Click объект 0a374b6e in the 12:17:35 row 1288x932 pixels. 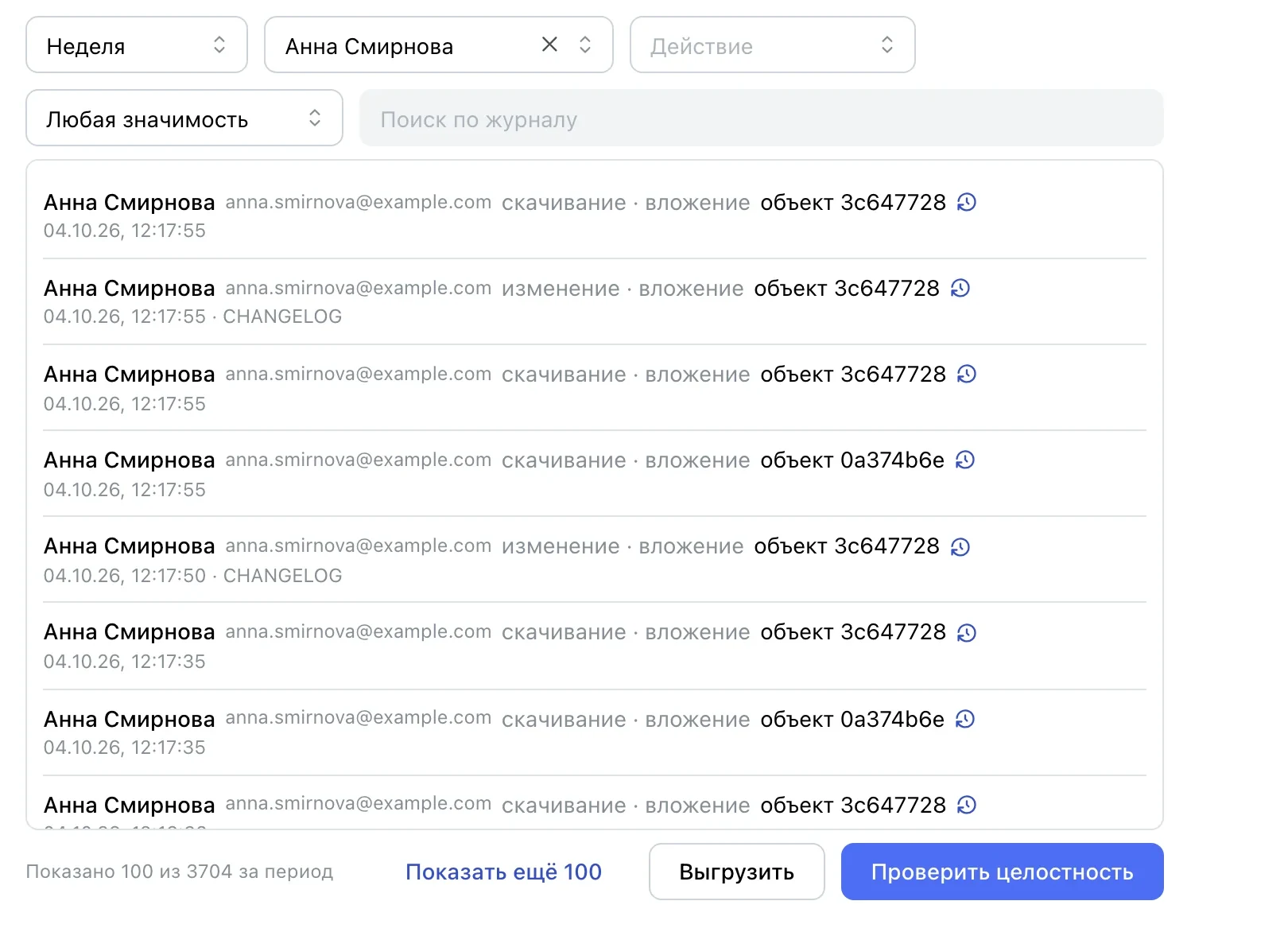pos(852,720)
